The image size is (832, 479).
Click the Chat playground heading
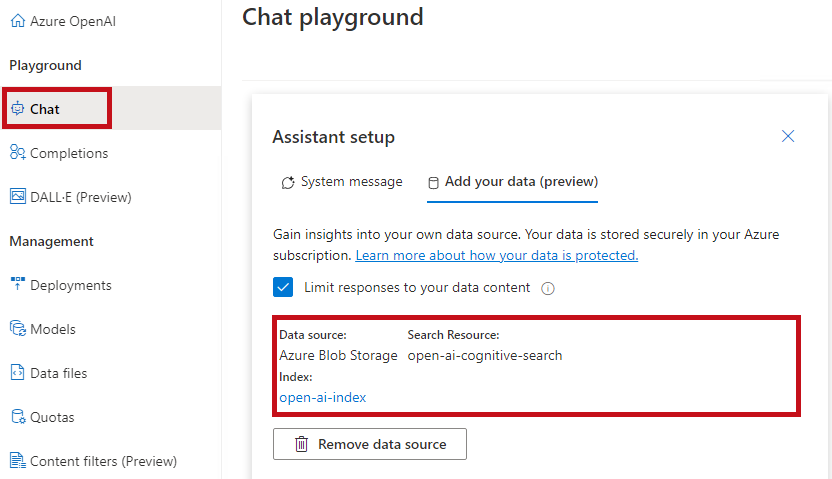[333, 18]
